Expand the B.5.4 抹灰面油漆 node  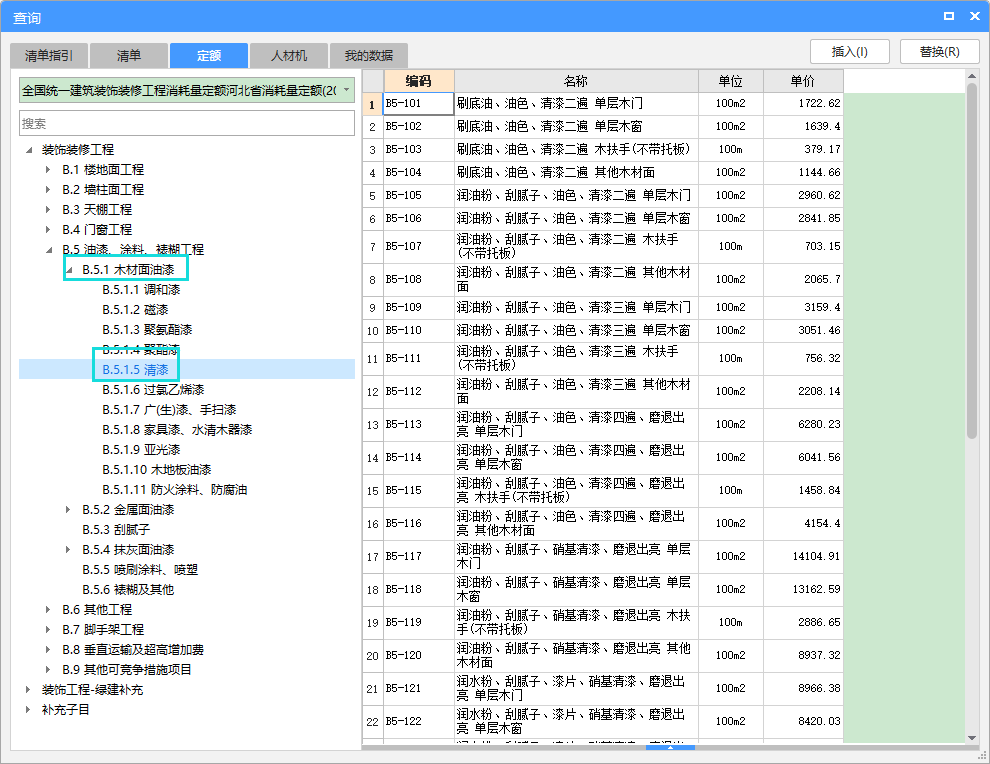pos(68,550)
